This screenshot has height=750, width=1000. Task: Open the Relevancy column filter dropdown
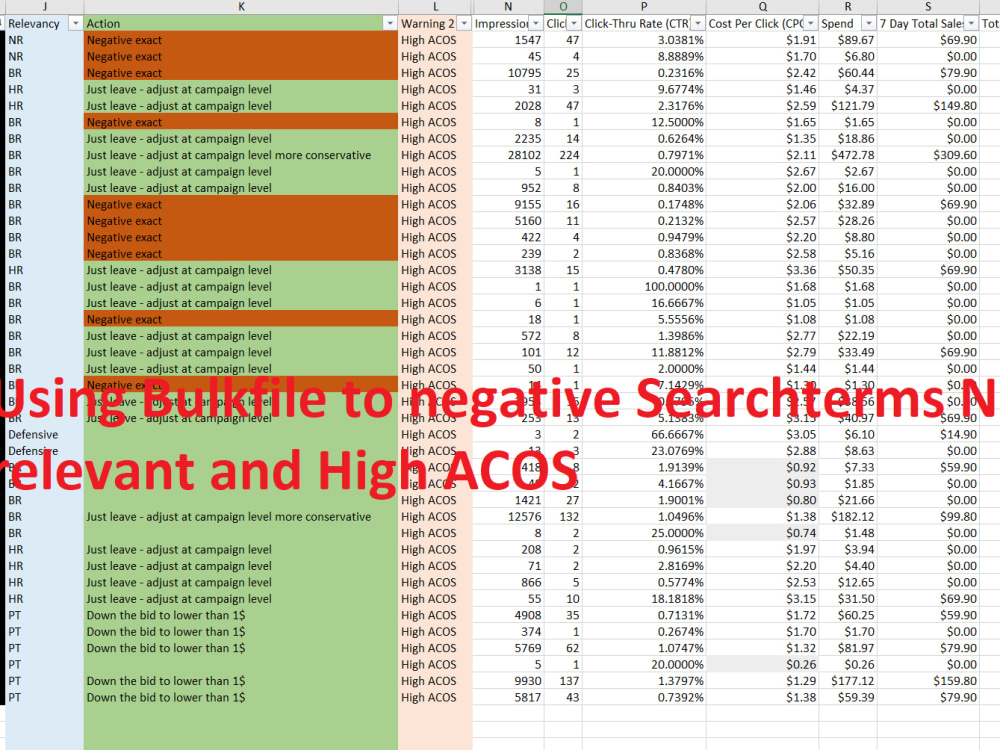(75, 24)
